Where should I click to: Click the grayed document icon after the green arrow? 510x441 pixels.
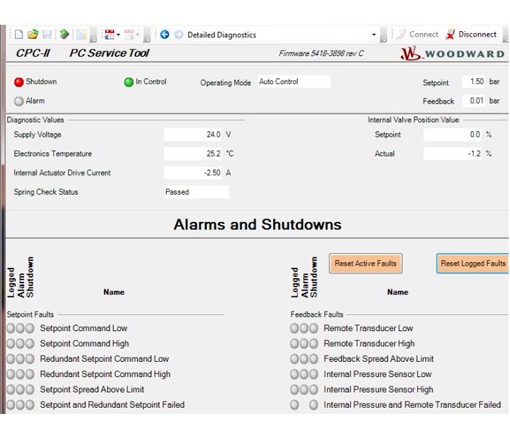coord(81,34)
